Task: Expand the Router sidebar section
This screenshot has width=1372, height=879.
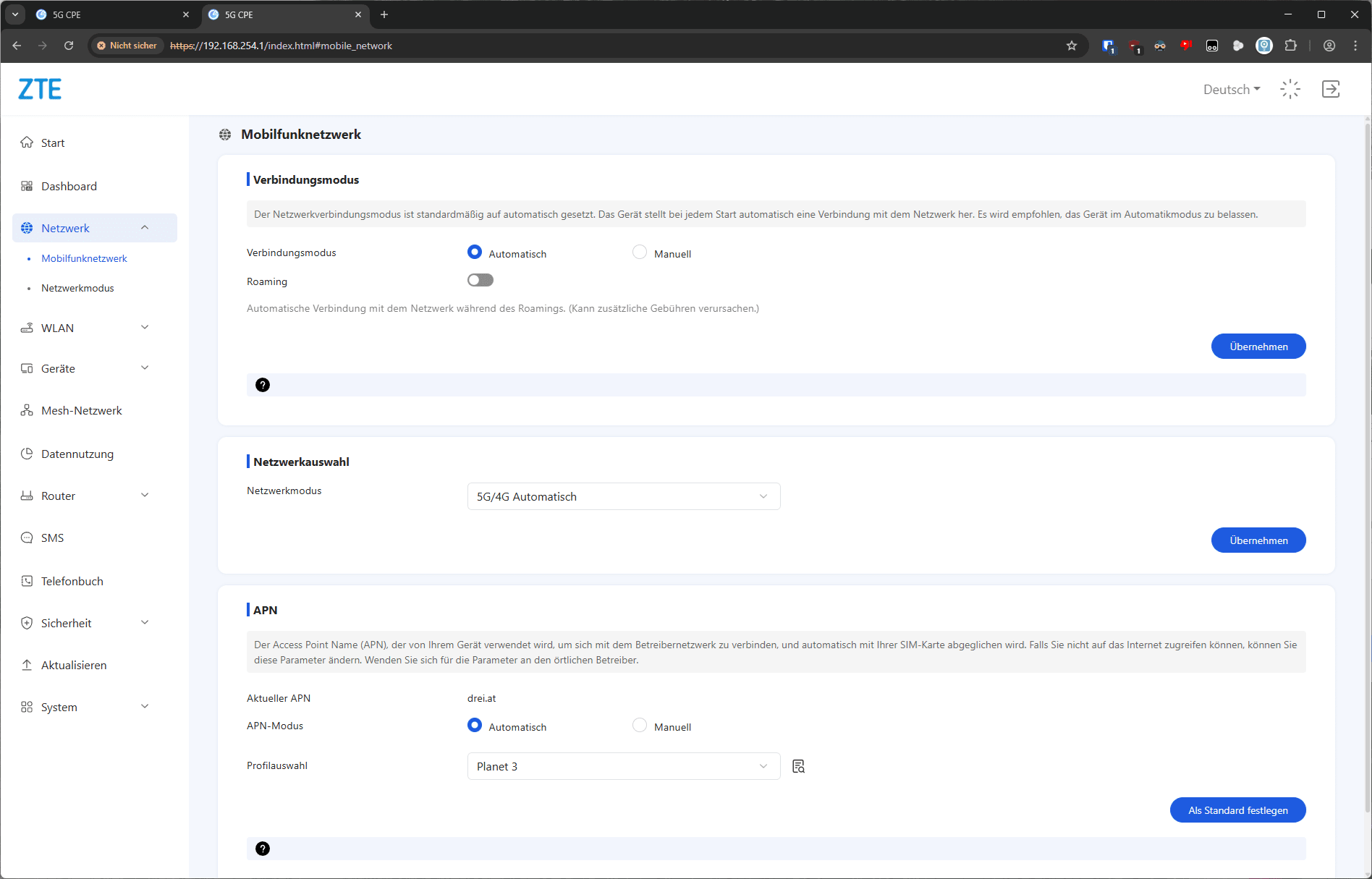Action: [x=95, y=496]
